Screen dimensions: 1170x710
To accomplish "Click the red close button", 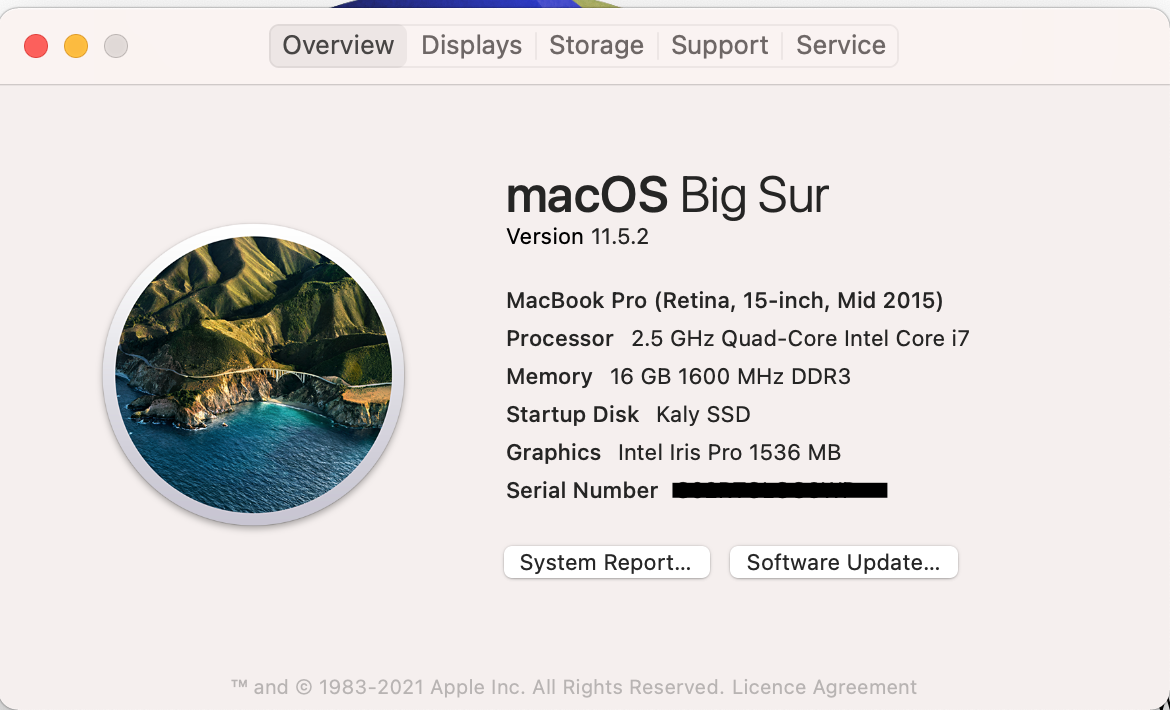I will [35, 45].
